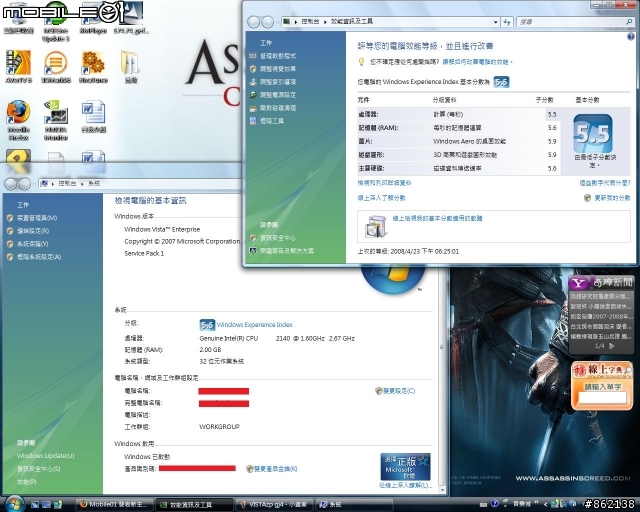This screenshot has height=512, width=640.
Task: Click the online dictionary gadget input box
Action: [602, 398]
